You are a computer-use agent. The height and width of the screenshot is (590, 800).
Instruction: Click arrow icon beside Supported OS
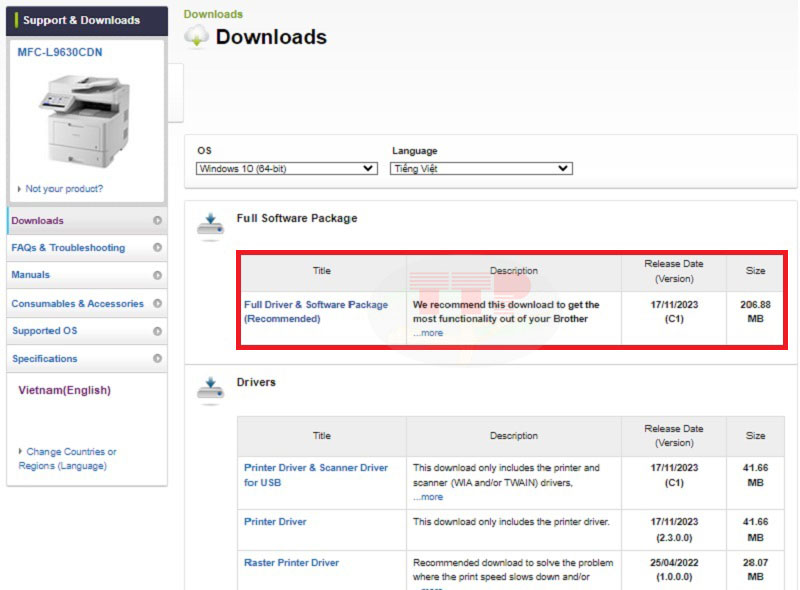pos(157,331)
